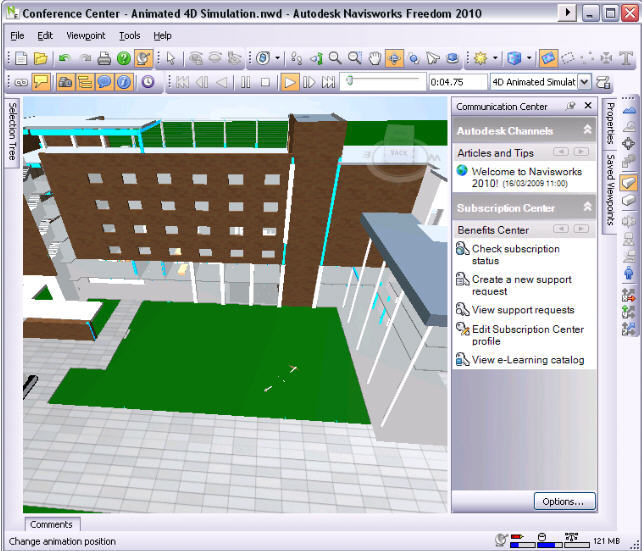The height and width of the screenshot is (551, 642).
Task: Open the Tools menu
Action: [129, 36]
